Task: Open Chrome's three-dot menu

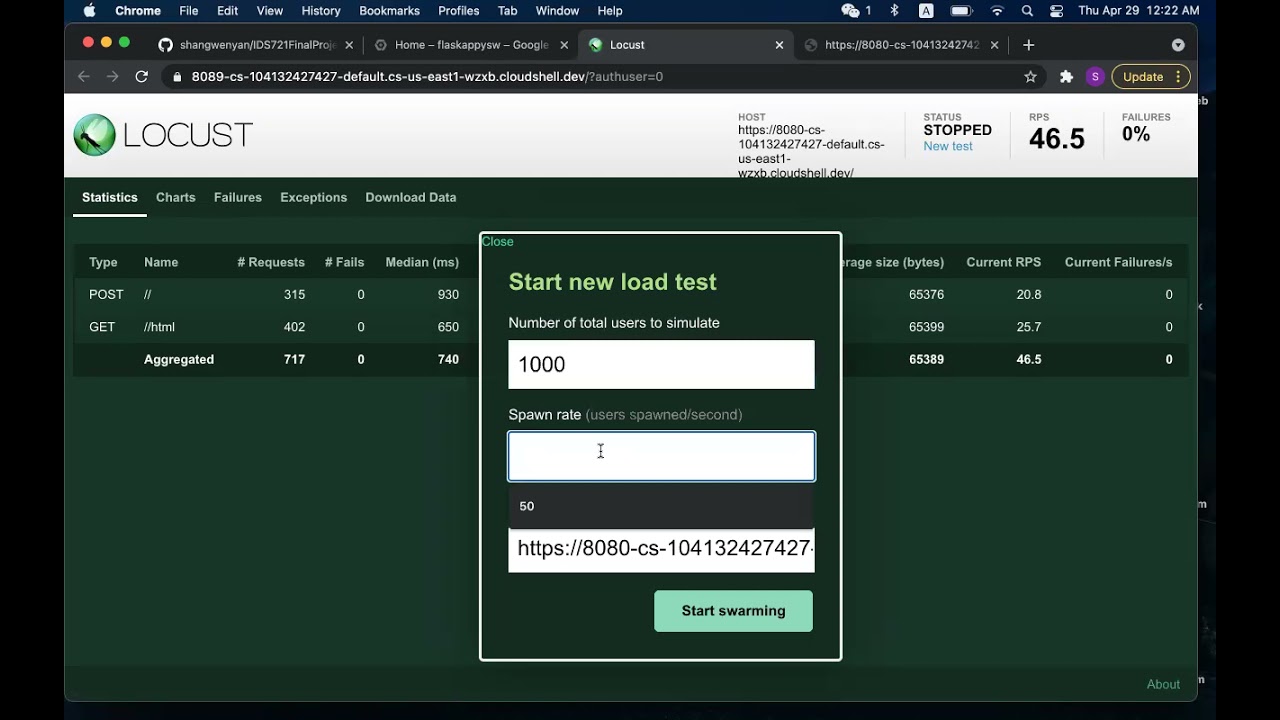Action: coord(1179,77)
